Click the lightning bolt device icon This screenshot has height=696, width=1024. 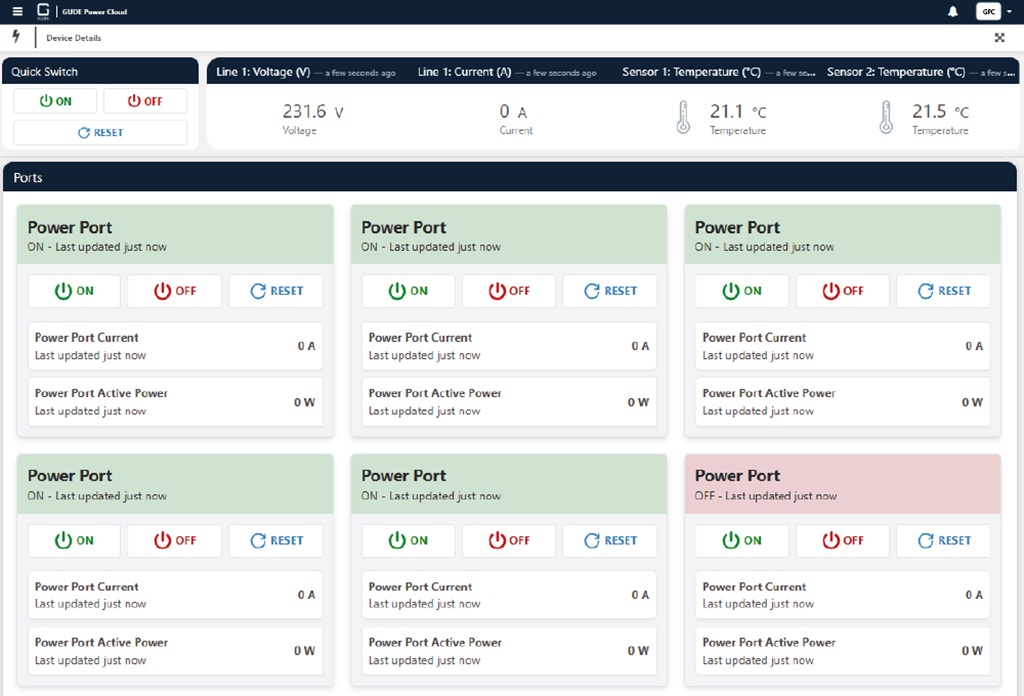click(16, 37)
